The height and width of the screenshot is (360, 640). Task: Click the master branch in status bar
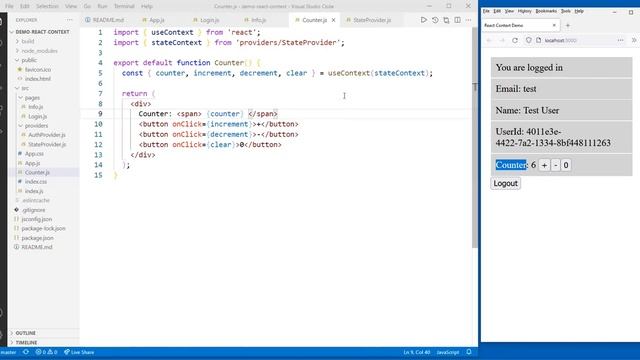click(x=8, y=352)
